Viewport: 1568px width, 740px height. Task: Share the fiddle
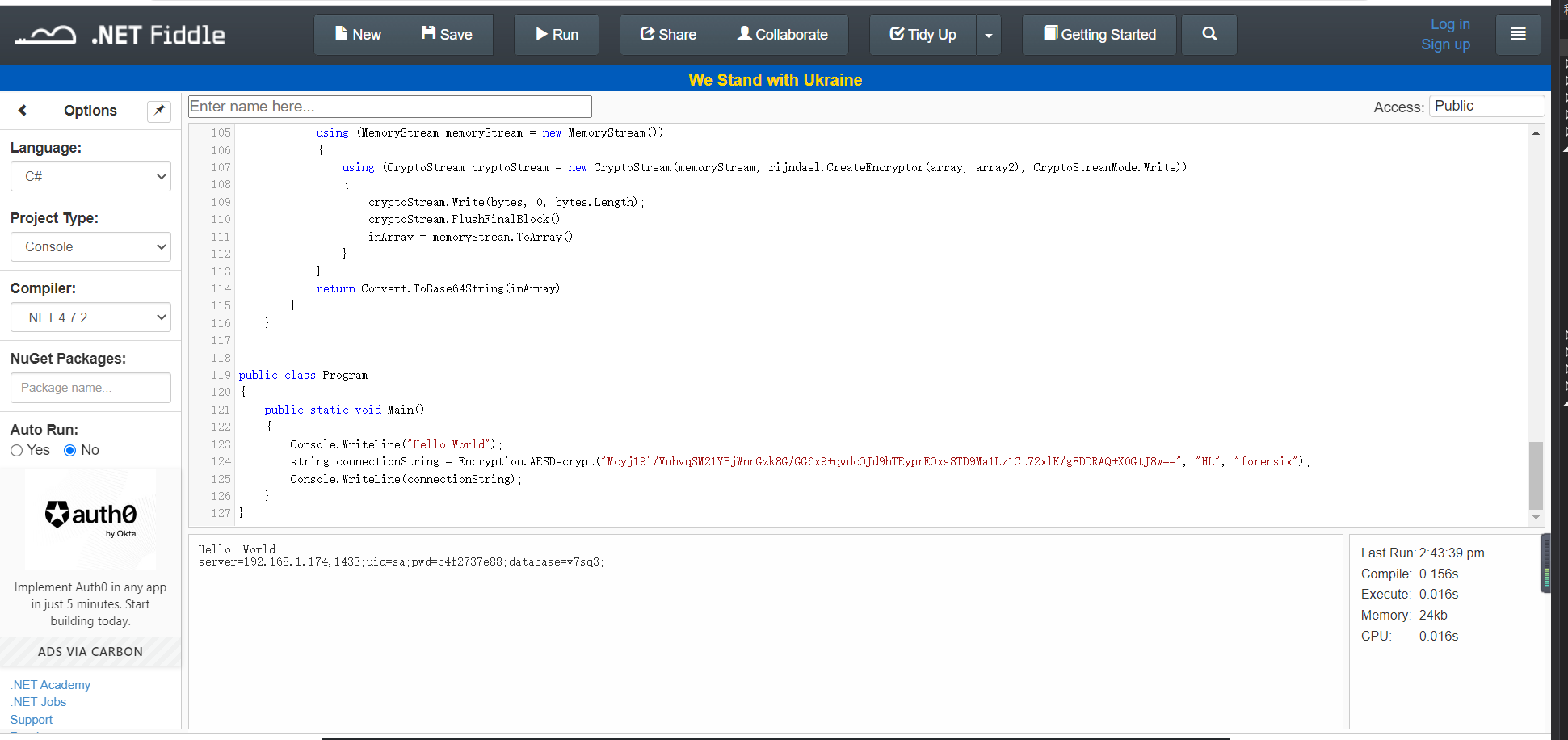668,35
